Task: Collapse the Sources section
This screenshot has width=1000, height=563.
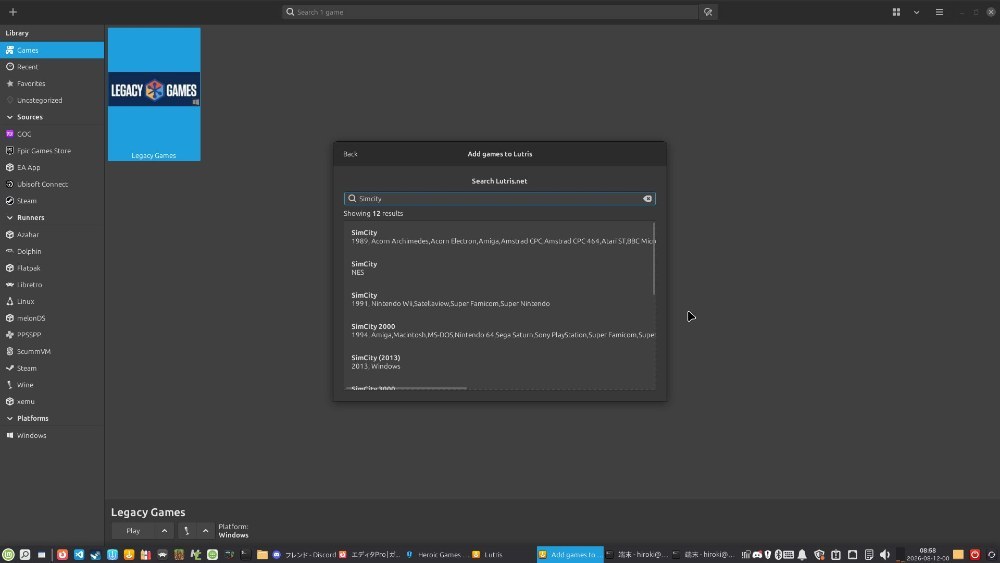Action: [10, 117]
